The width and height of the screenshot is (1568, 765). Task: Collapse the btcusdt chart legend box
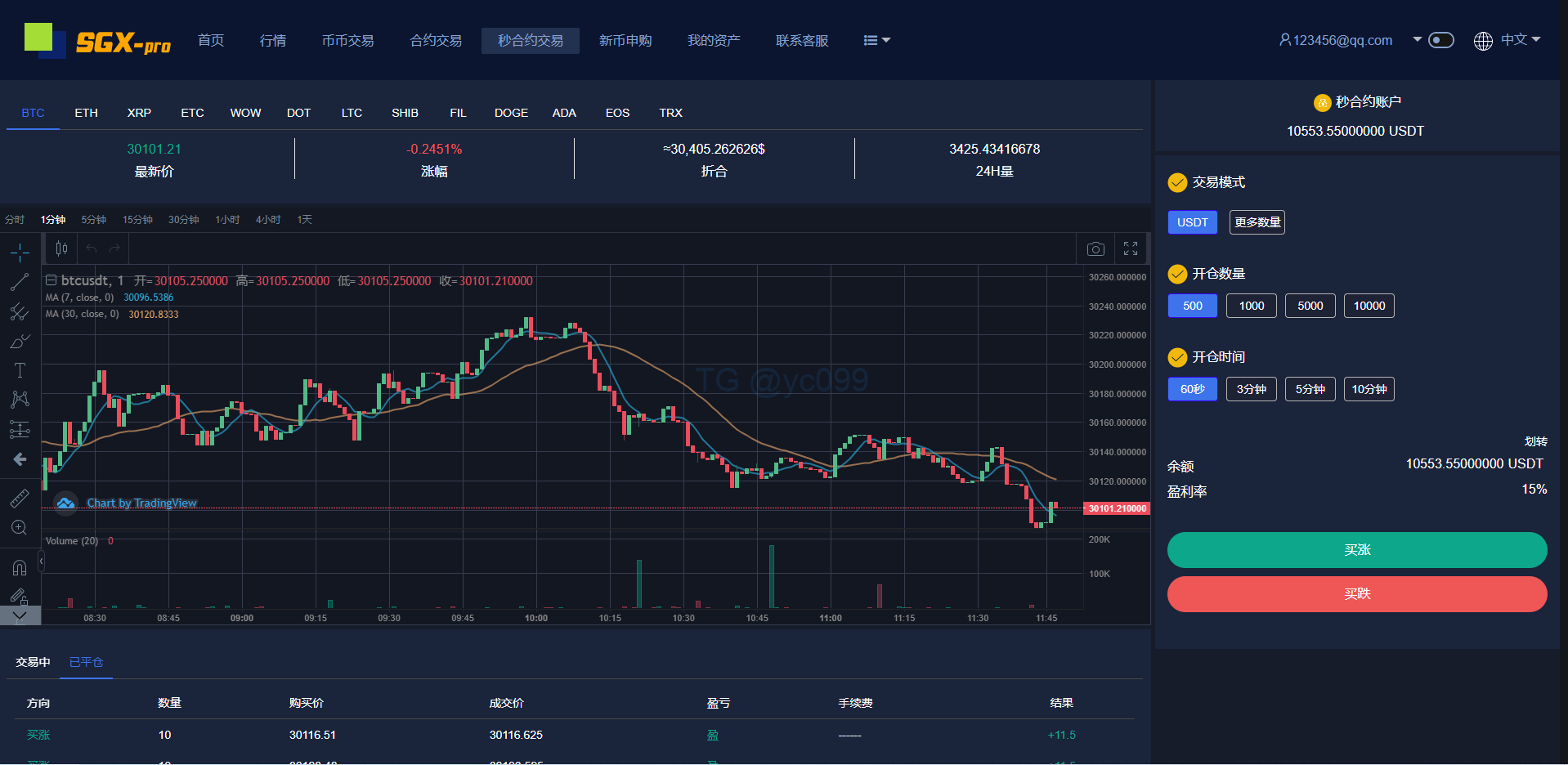pyautogui.click(x=51, y=280)
